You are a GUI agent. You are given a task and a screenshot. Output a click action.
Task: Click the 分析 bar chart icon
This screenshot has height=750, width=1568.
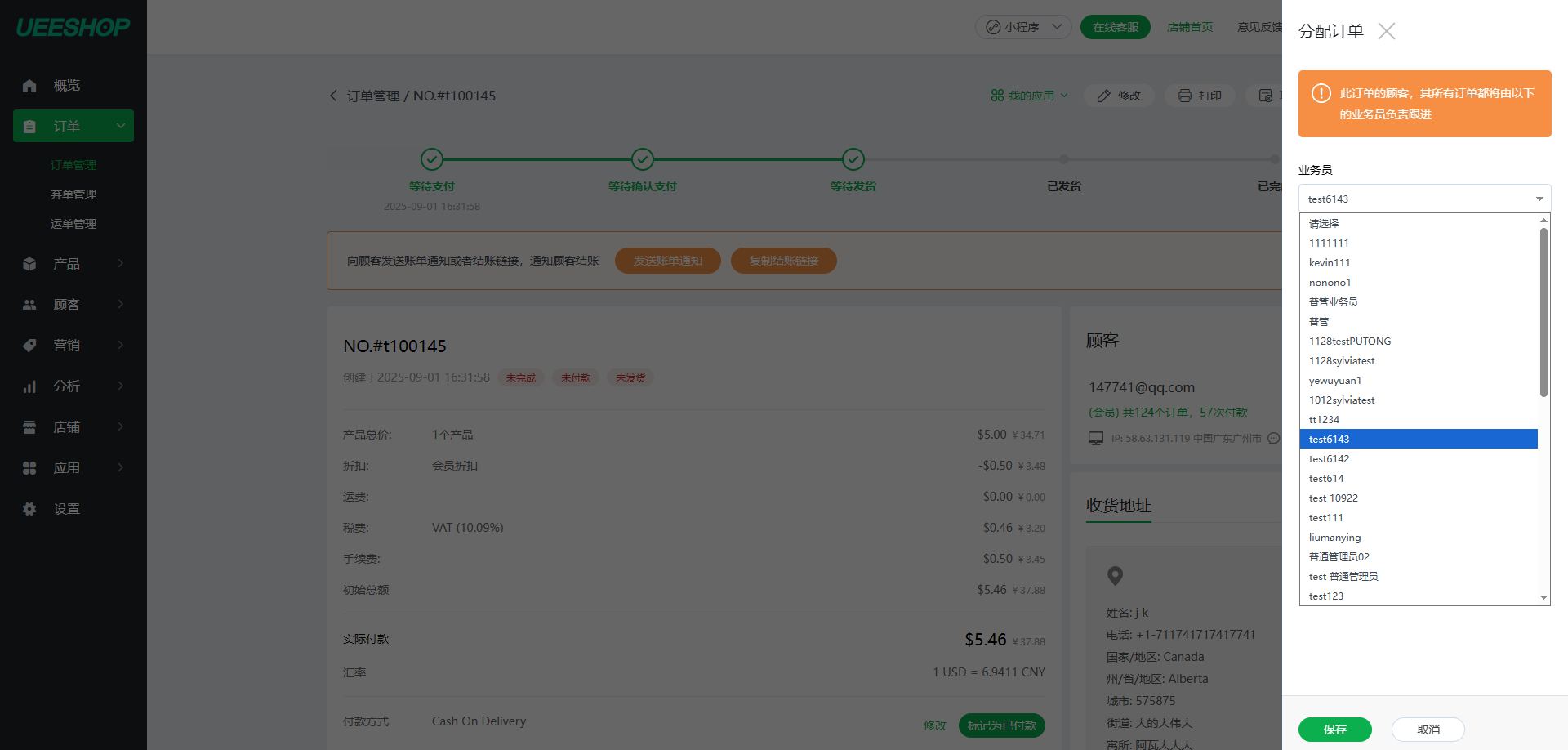point(29,386)
